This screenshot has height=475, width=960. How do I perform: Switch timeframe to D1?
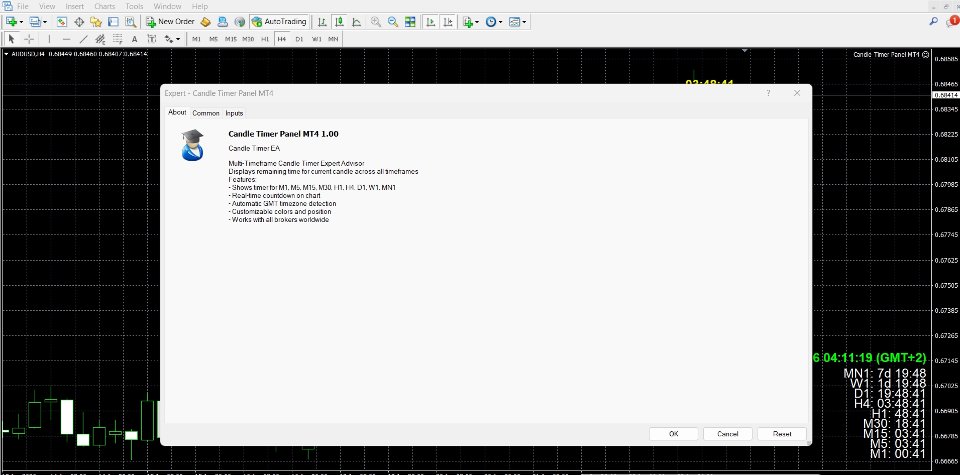pyautogui.click(x=299, y=39)
